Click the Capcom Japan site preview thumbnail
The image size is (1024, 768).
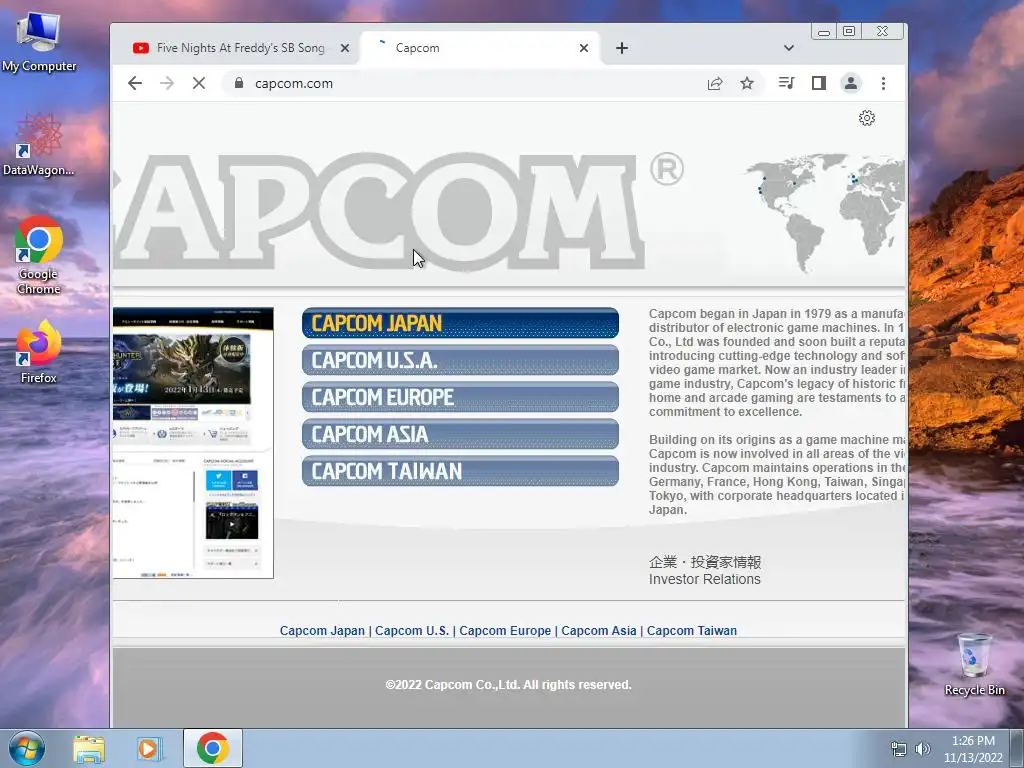click(193, 443)
